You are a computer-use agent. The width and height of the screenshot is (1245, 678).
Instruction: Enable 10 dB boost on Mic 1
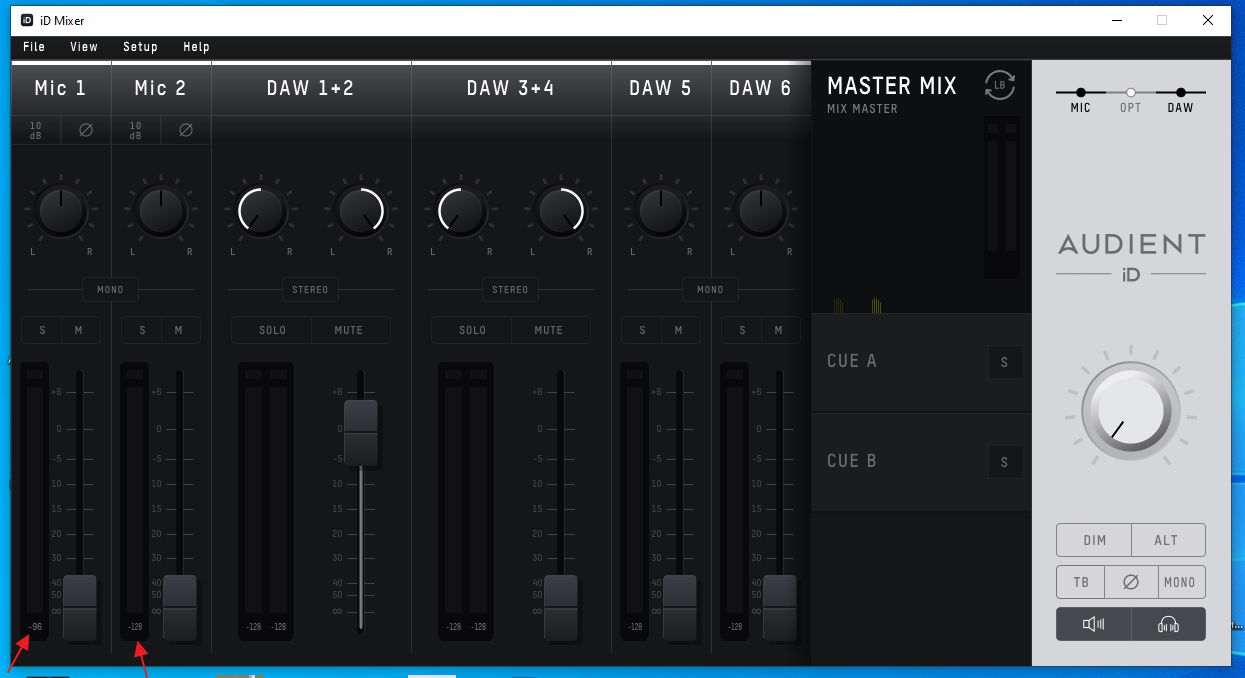36,130
